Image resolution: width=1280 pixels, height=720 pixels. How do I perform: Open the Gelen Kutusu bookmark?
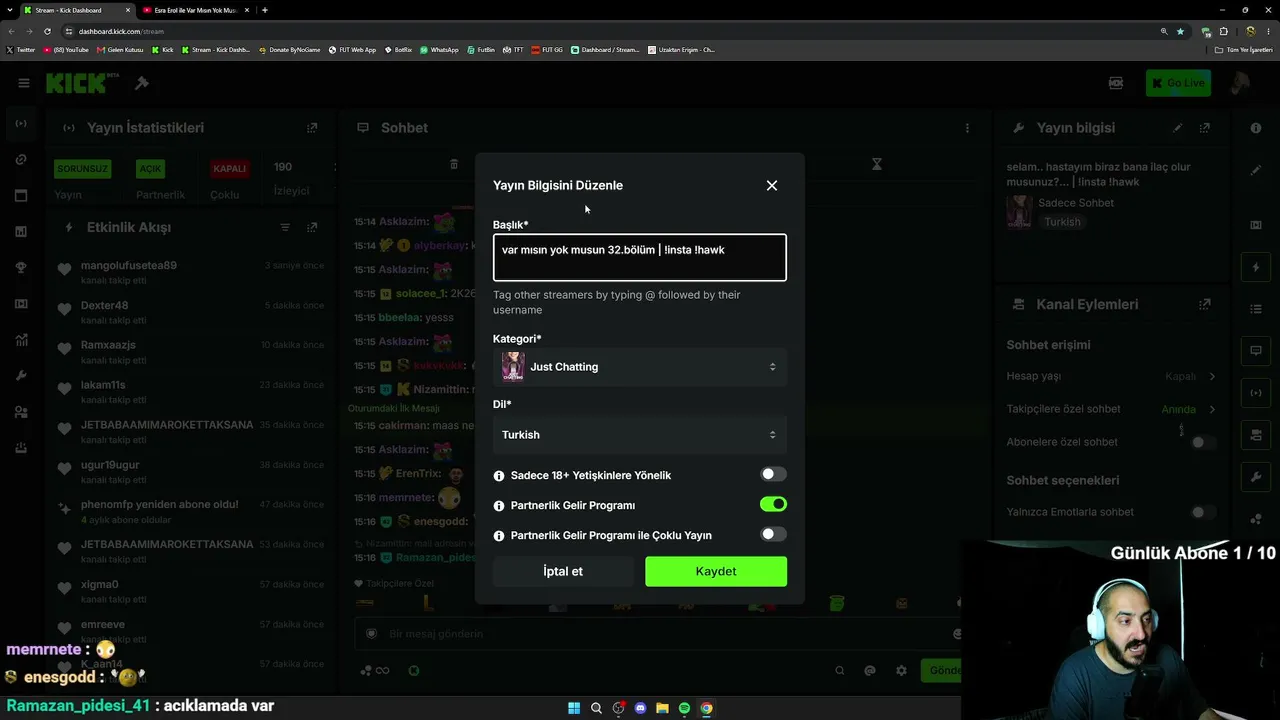click(x=121, y=50)
